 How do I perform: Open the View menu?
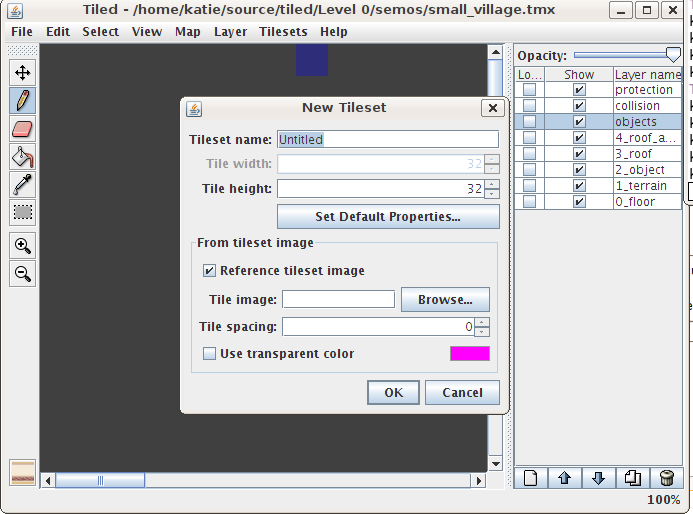(147, 32)
